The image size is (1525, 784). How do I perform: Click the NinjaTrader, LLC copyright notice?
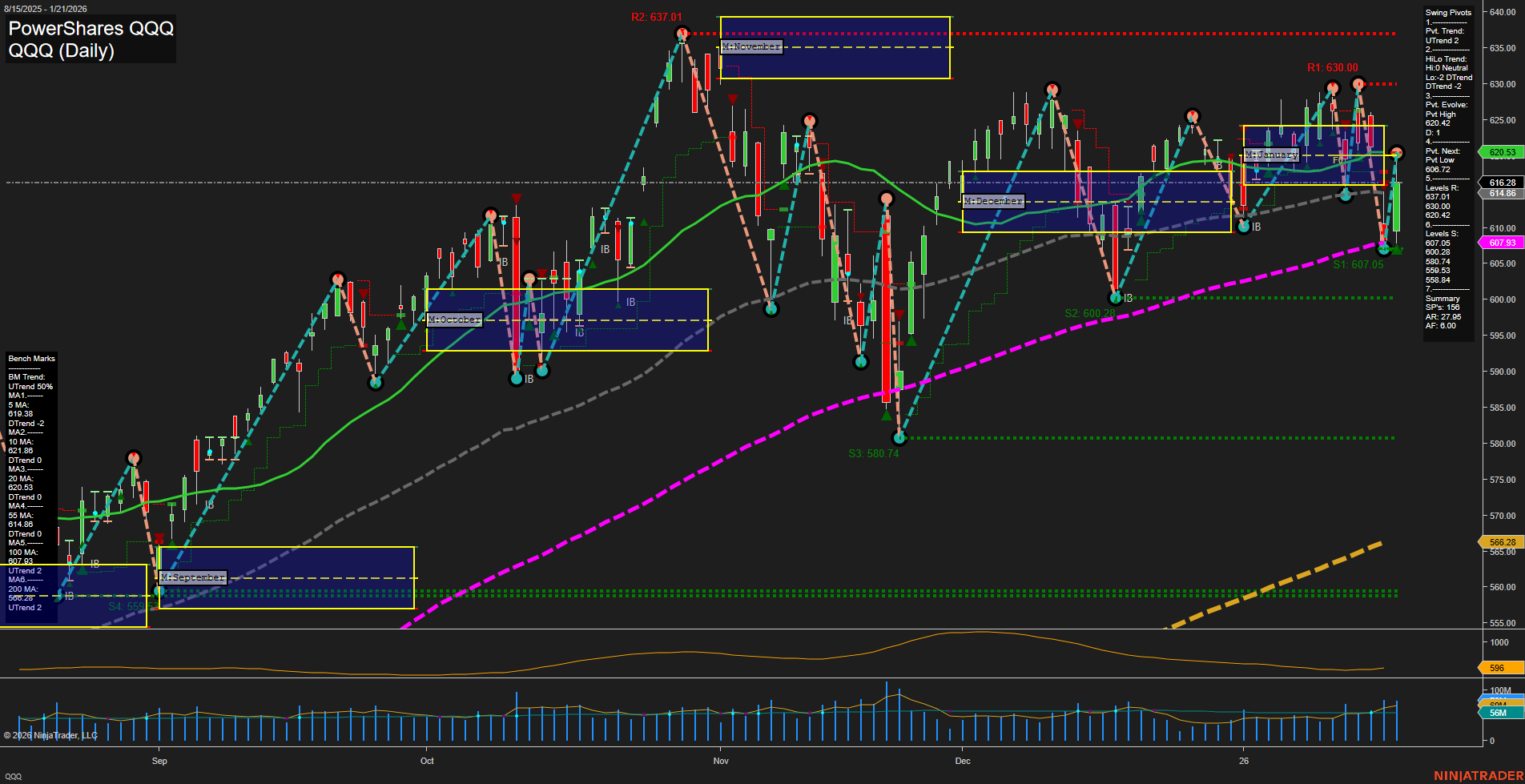(x=50, y=735)
